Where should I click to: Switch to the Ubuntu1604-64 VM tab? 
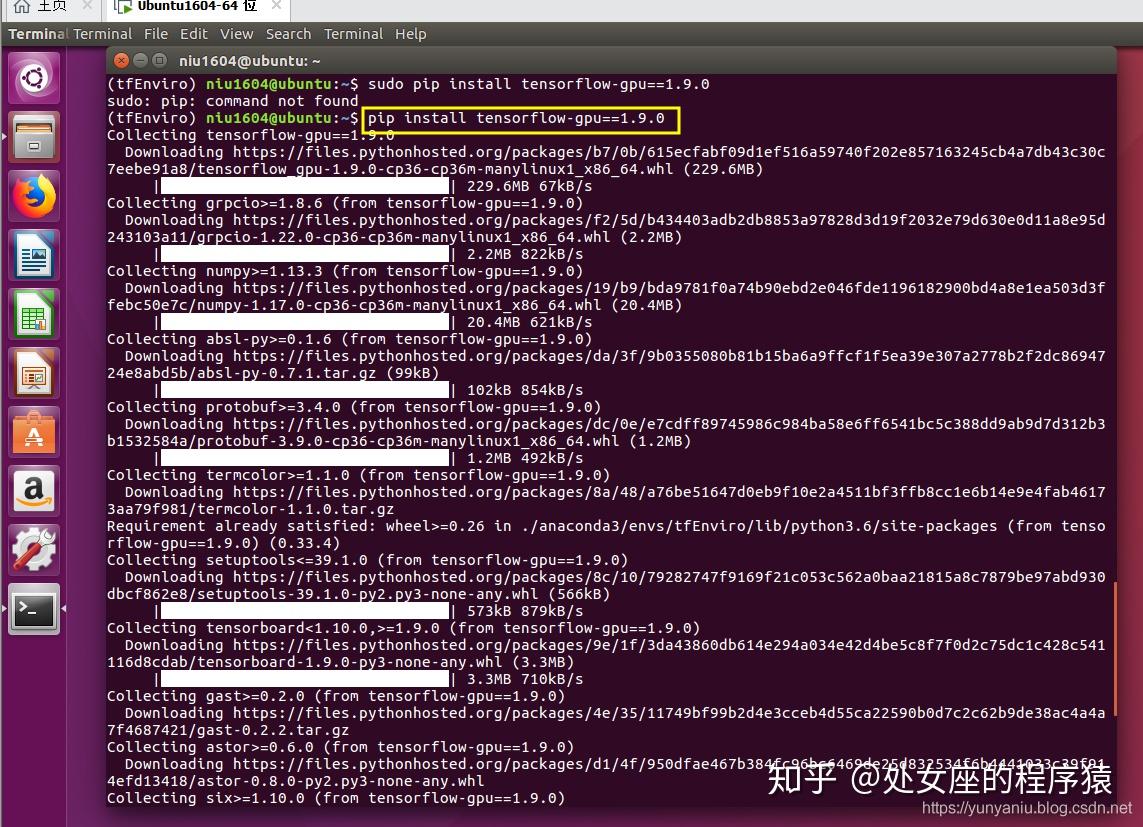[x=197, y=7]
